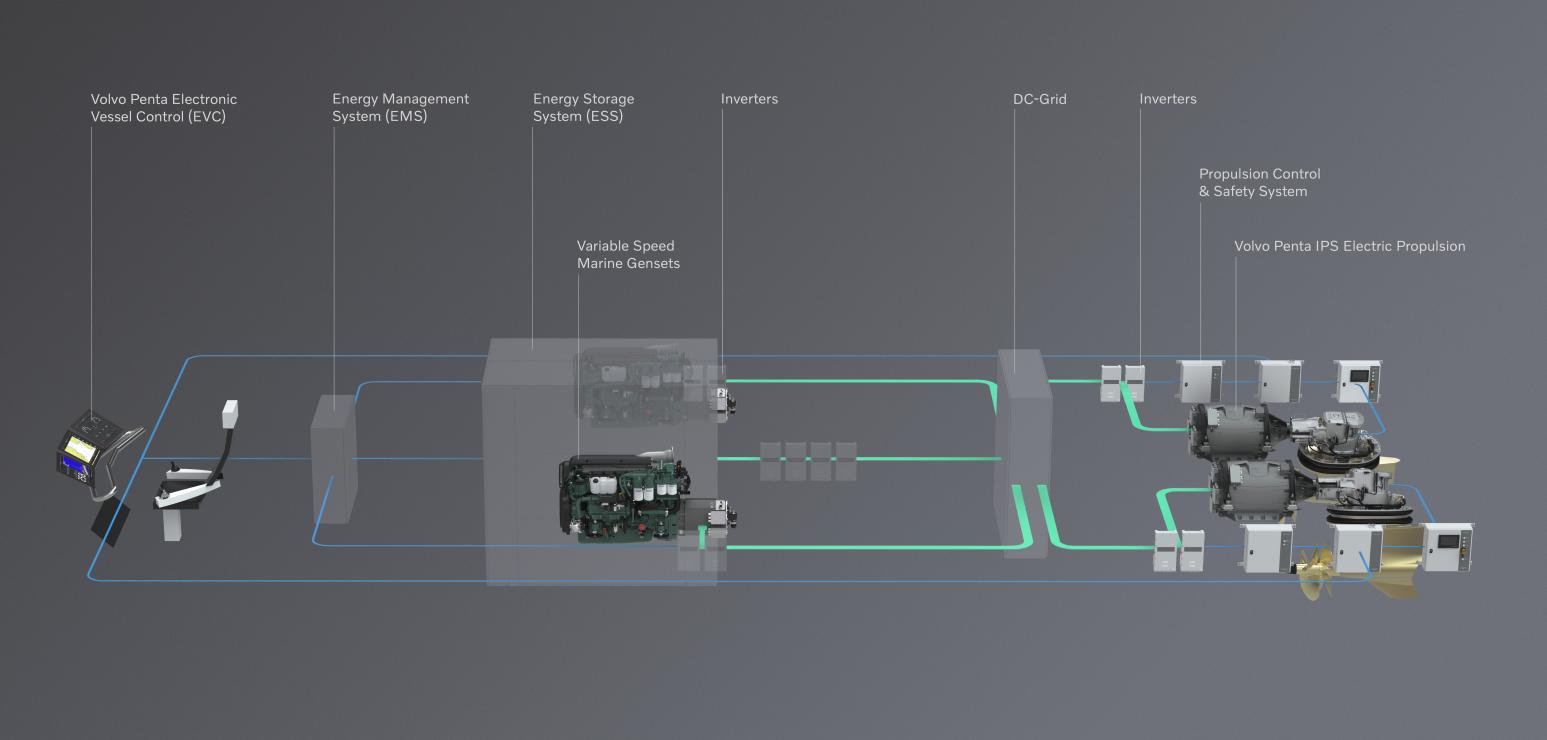Click the Volvo Penta Electronic Vessel Control label
The image size is (1547, 740).
(164, 107)
